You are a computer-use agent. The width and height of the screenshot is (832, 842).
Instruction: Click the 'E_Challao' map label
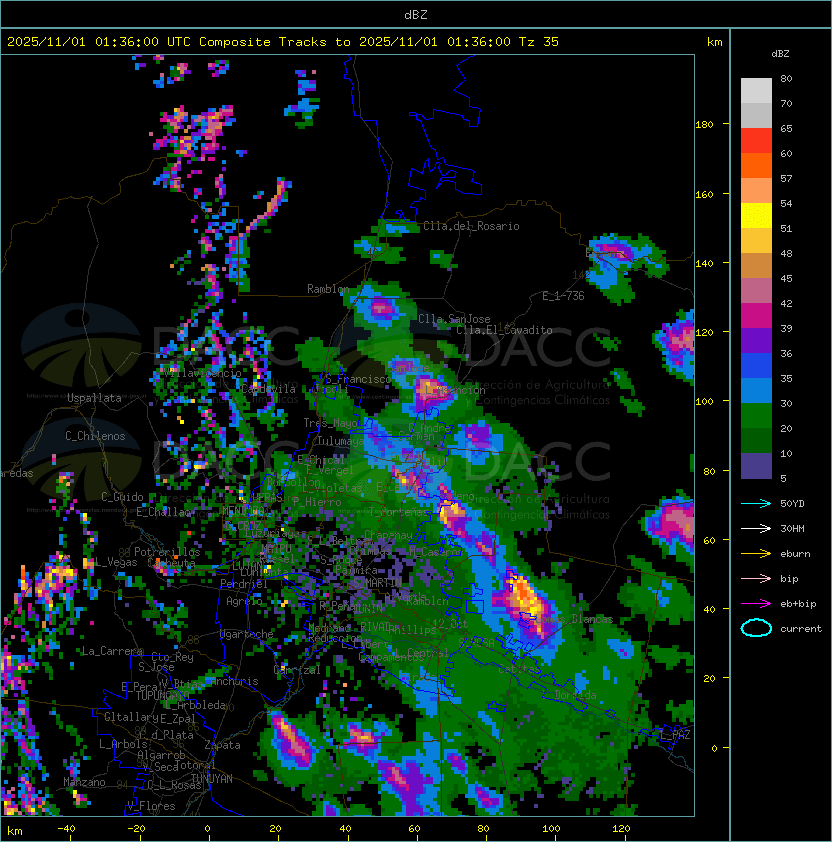pyautogui.click(x=163, y=512)
